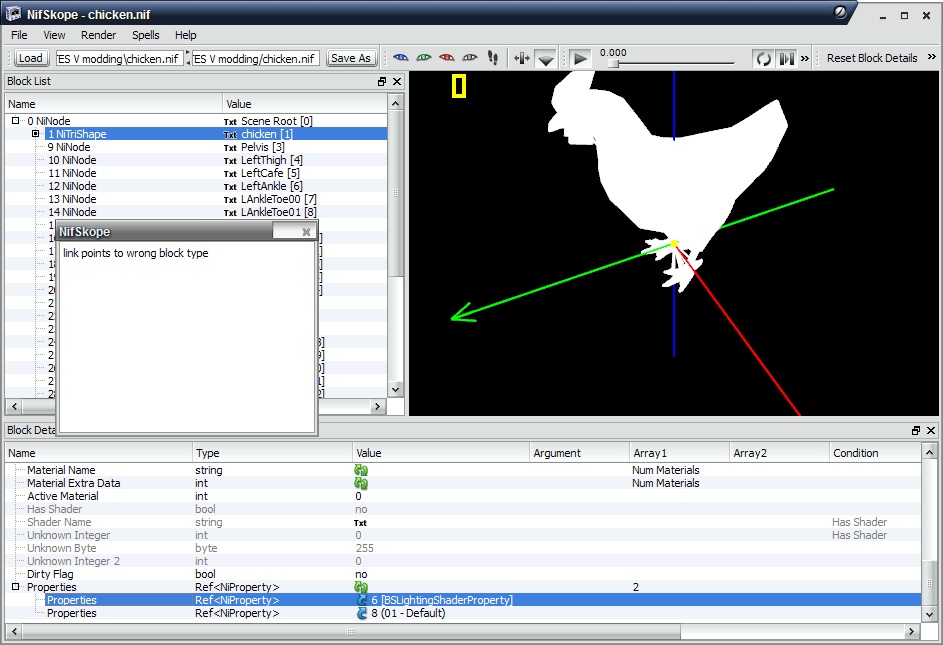This screenshot has width=943, height=645.
Task: Click the refresh icon in Material Name row
Action: [x=361, y=470]
